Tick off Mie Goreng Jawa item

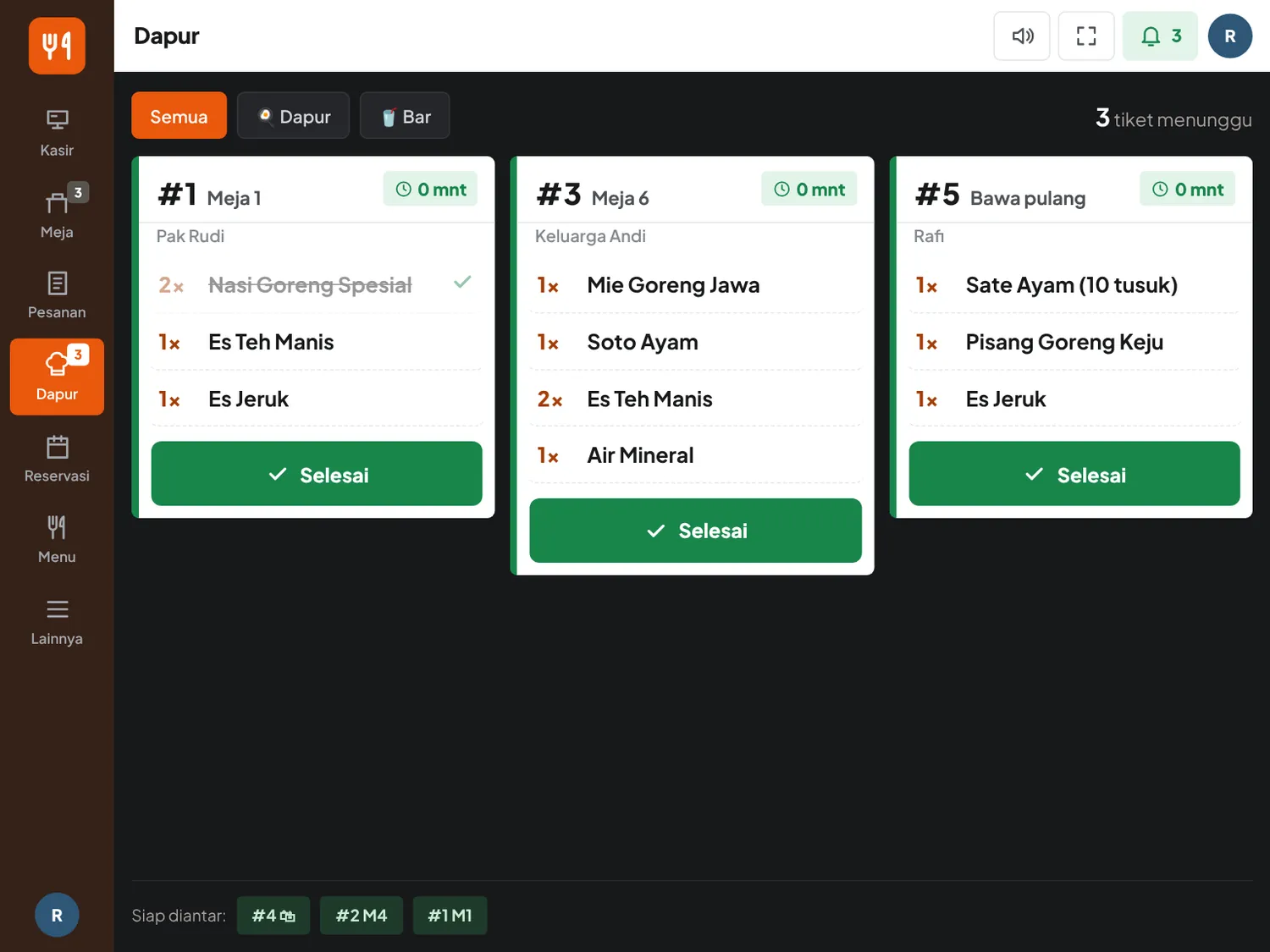pyautogui.click(x=695, y=285)
